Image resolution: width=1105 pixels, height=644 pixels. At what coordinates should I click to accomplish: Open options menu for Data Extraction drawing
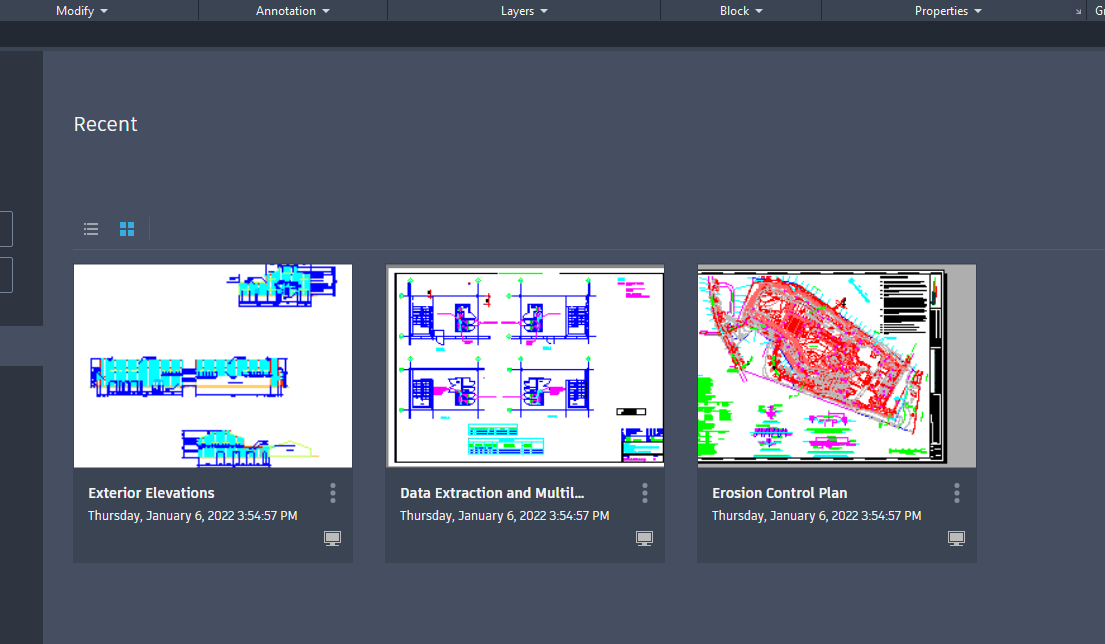point(644,493)
